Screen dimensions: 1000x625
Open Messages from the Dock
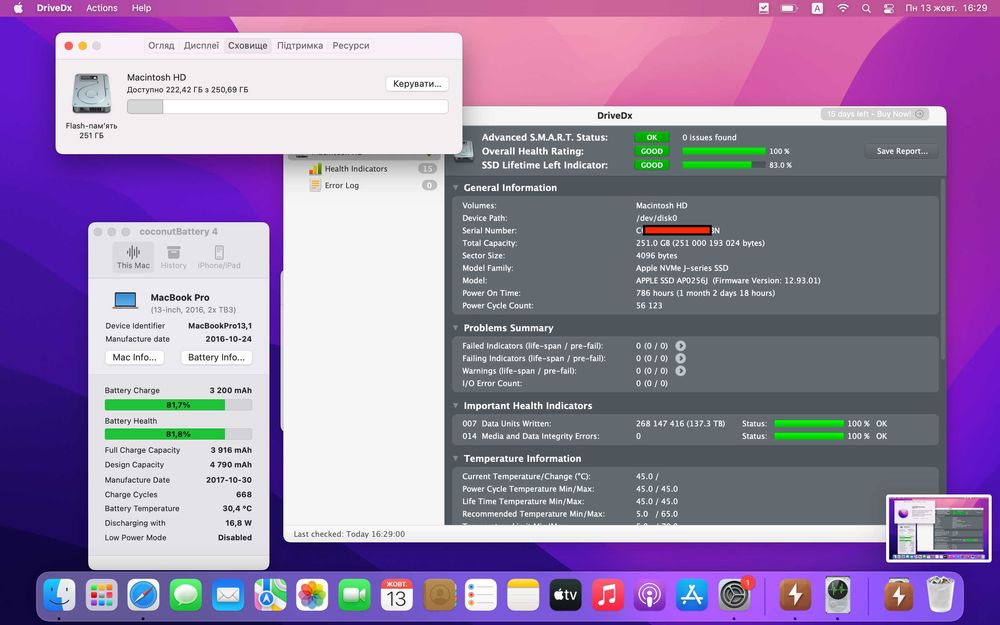(186, 596)
